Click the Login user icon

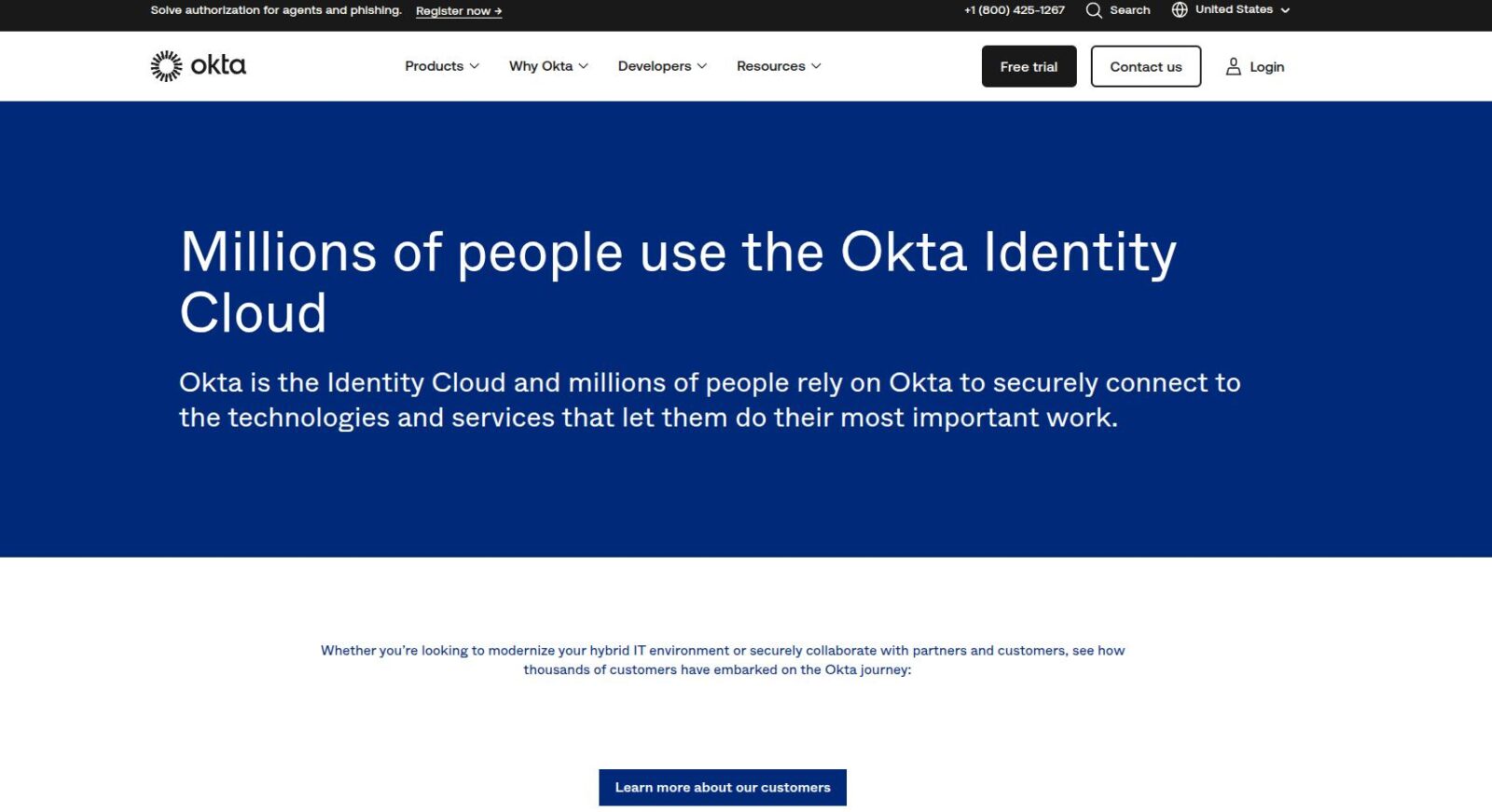coord(1233,66)
